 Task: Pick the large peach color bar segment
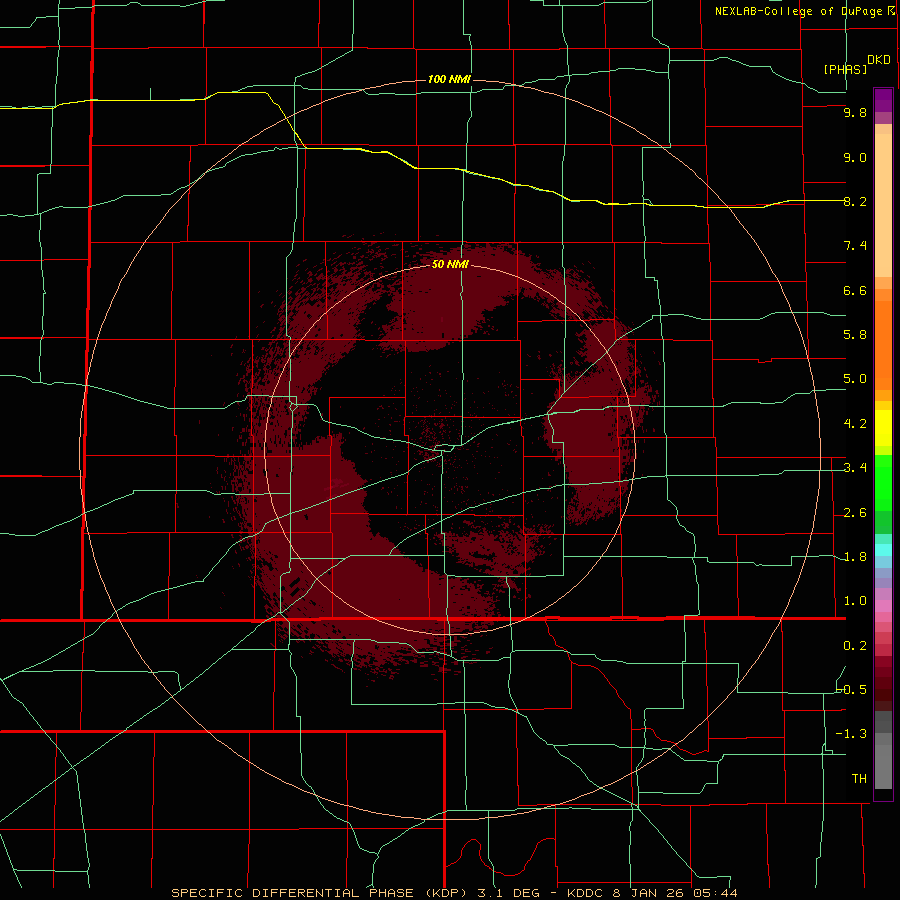883,205
